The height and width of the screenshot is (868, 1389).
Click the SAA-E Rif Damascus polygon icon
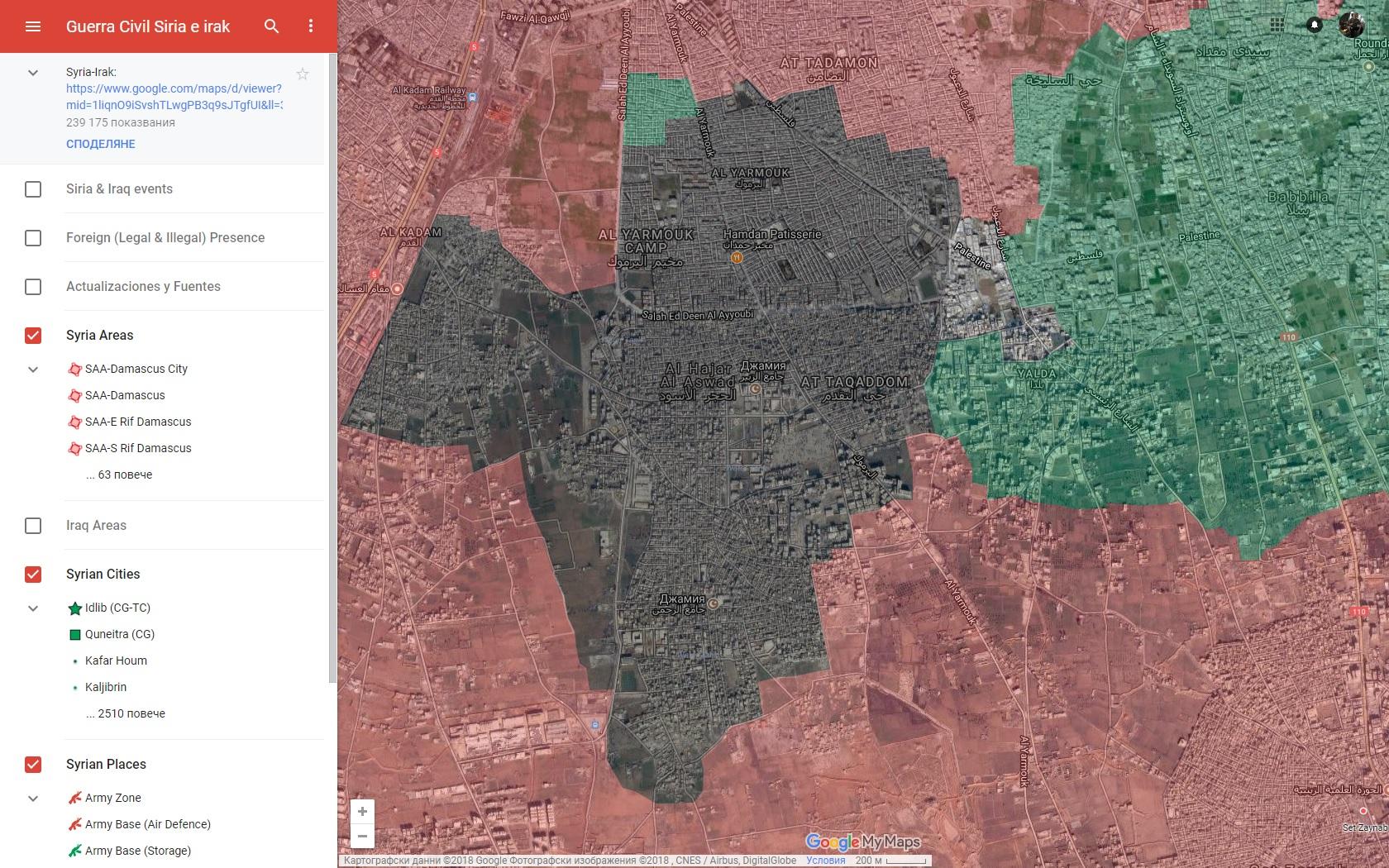(74, 422)
